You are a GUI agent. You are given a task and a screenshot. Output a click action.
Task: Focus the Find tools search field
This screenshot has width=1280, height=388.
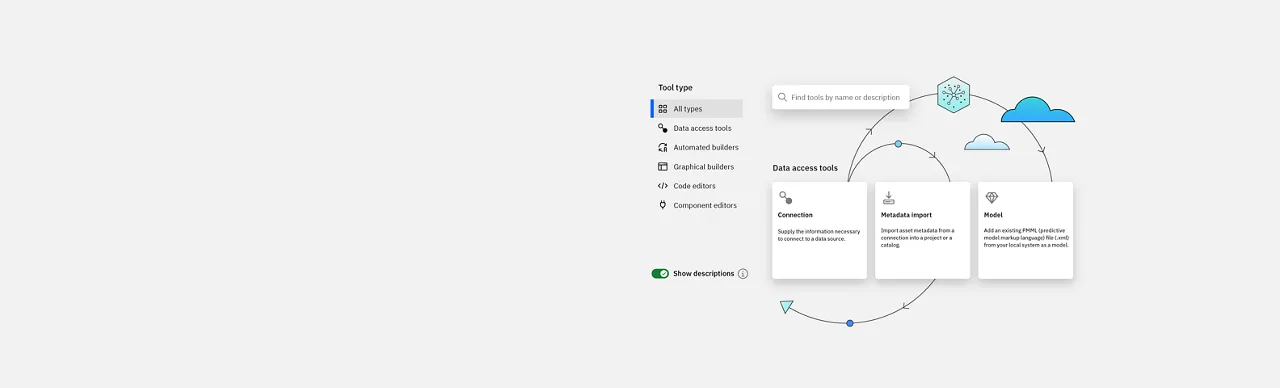pyautogui.click(x=841, y=97)
